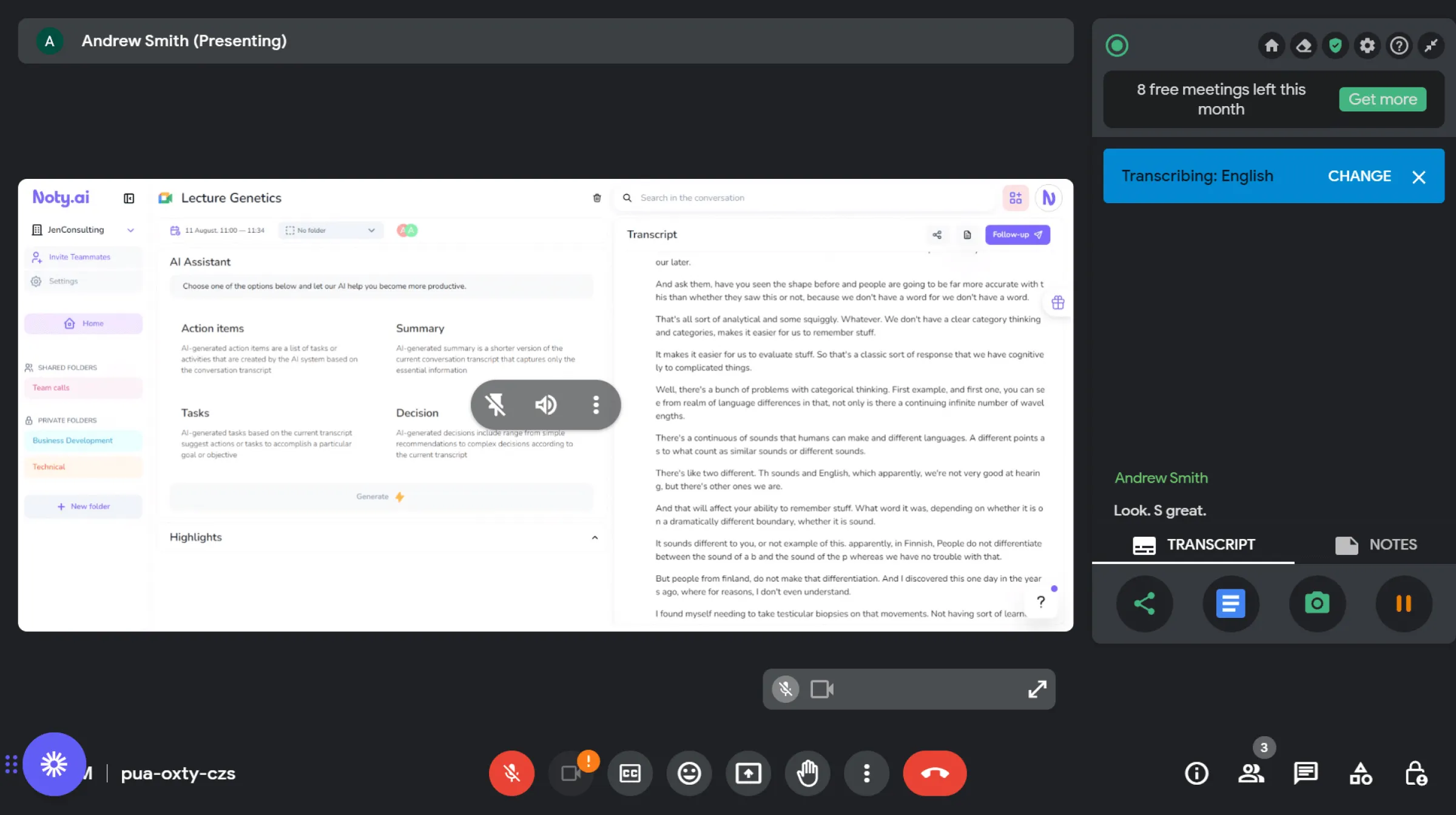1456x815 pixels.
Task: Open the No folder dropdown
Action: (x=331, y=230)
